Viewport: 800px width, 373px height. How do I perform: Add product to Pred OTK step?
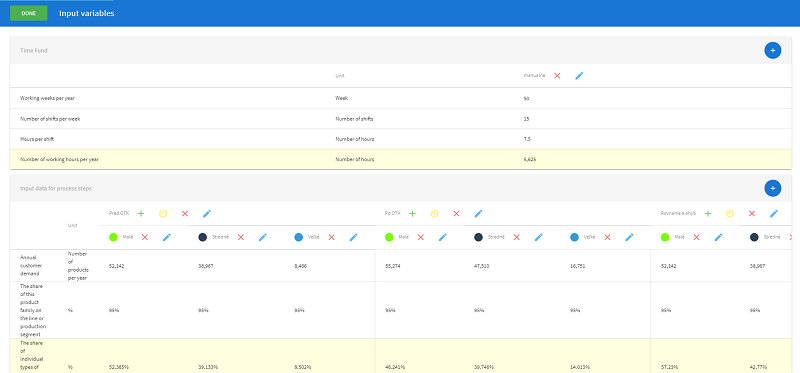pos(141,213)
